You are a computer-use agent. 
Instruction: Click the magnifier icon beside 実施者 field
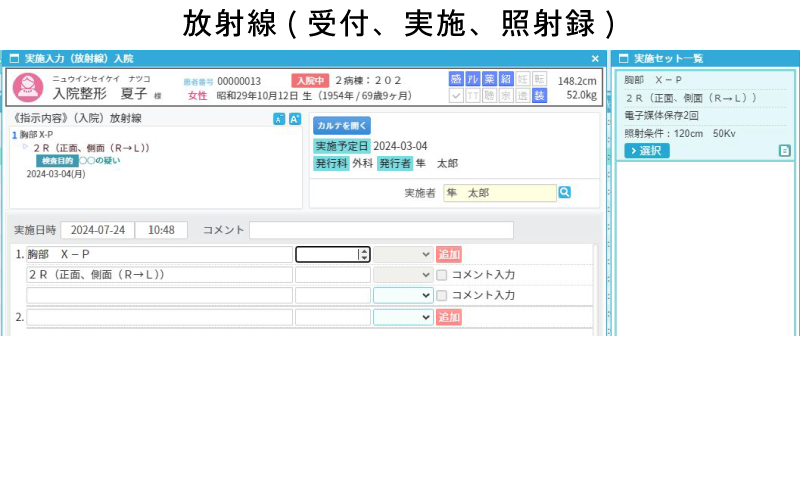tap(565, 193)
